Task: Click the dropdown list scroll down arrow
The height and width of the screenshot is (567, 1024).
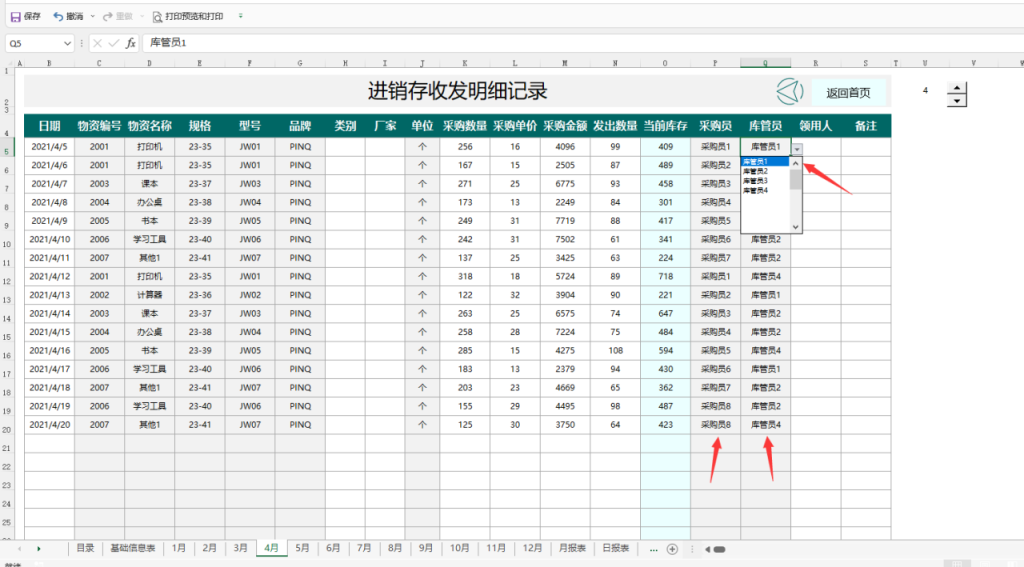Action: tap(795, 227)
